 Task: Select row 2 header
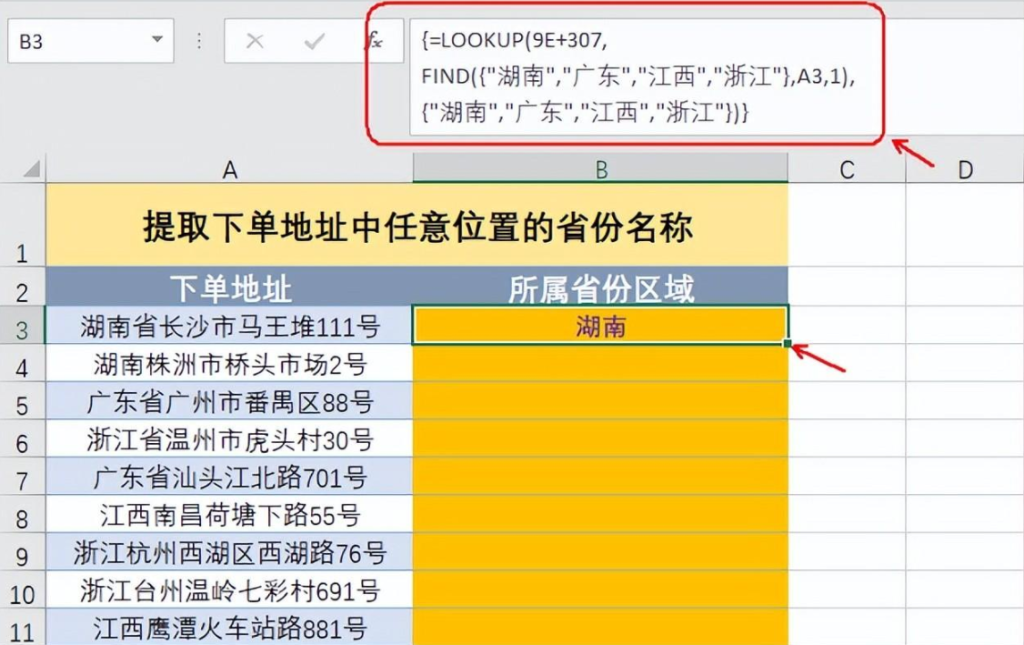[x=22, y=287]
